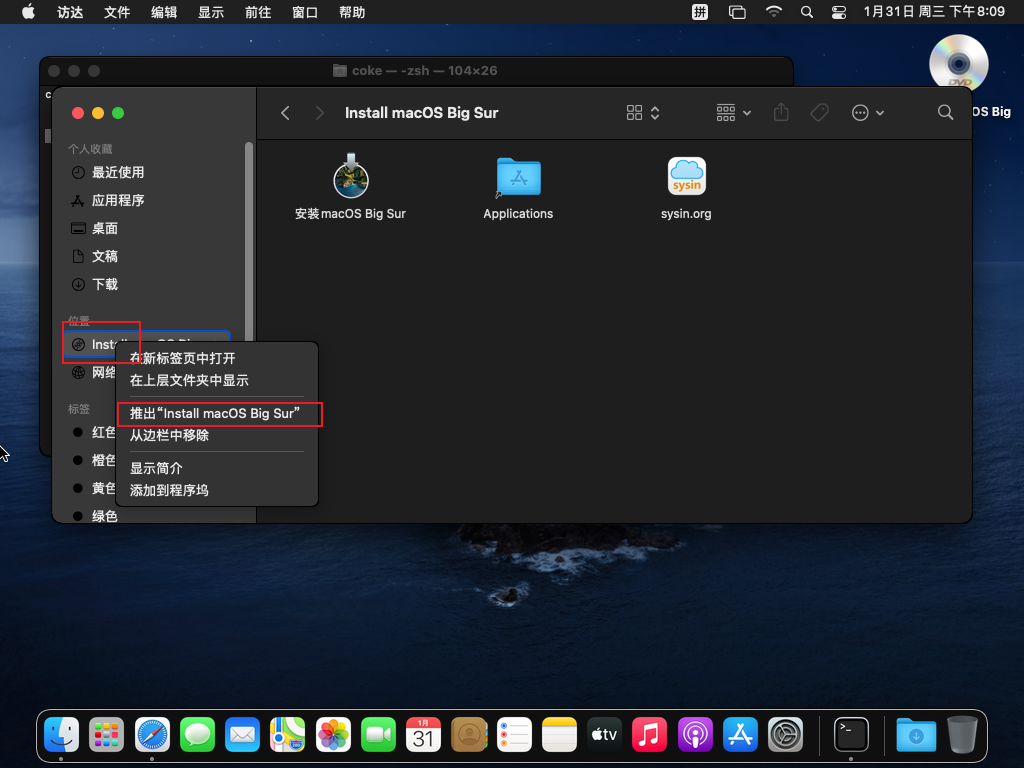The height and width of the screenshot is (768, 1024).
Task: Open the 编辑 menu
Action: click(164, 12)
